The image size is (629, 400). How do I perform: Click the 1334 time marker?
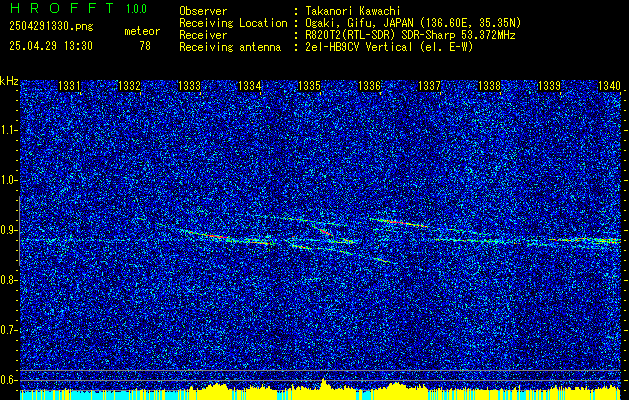click(x=250, y=86)
